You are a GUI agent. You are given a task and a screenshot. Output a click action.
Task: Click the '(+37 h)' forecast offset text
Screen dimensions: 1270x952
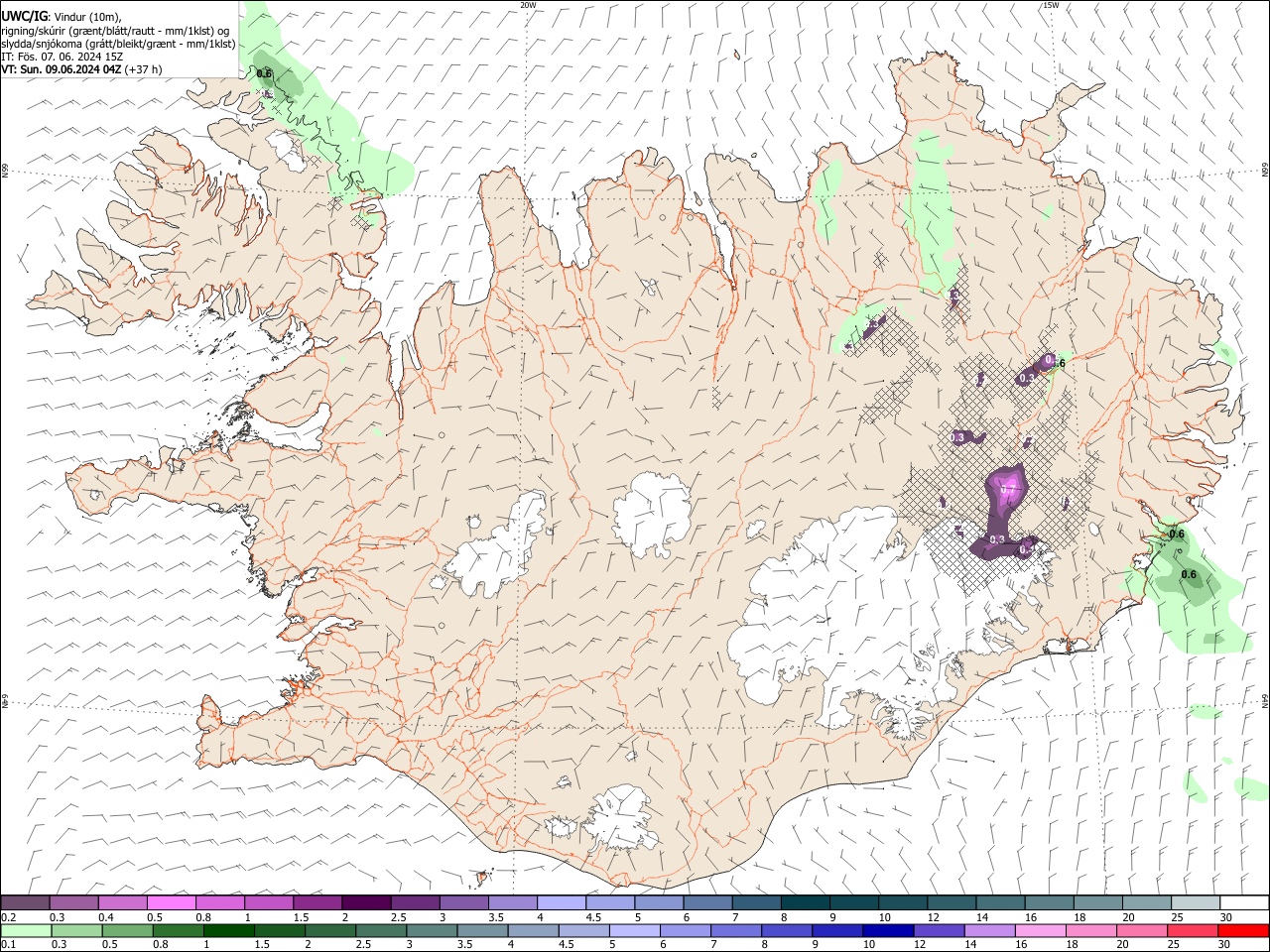(144, 69)
